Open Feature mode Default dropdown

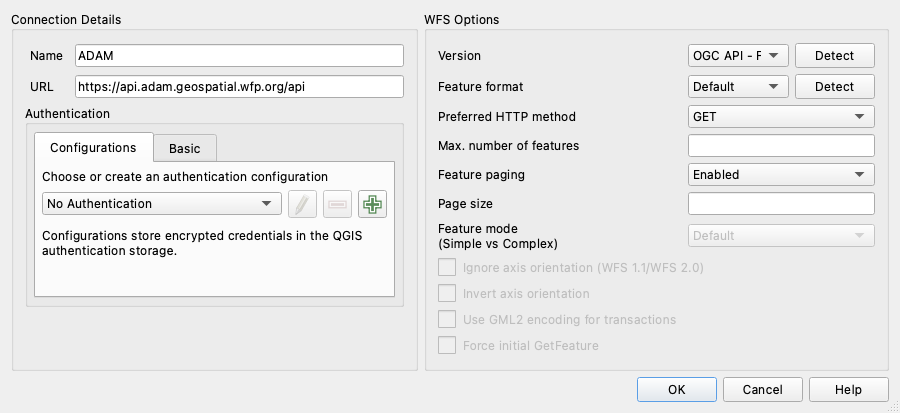(781, 235)
